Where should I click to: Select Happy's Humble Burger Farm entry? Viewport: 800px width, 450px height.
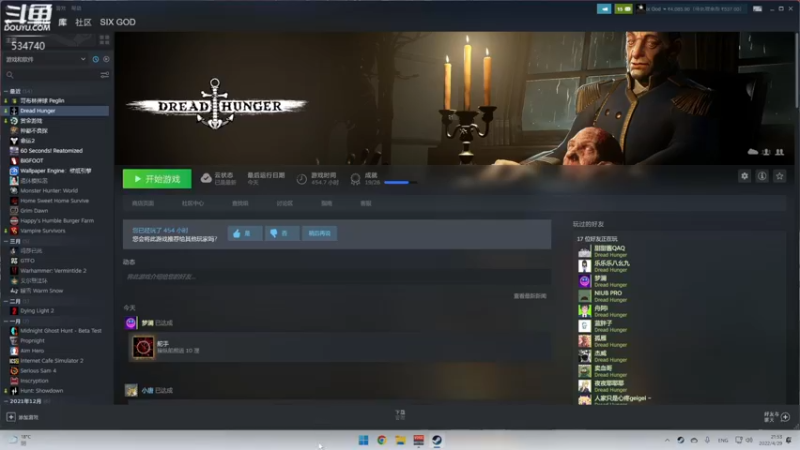[57, 220]
